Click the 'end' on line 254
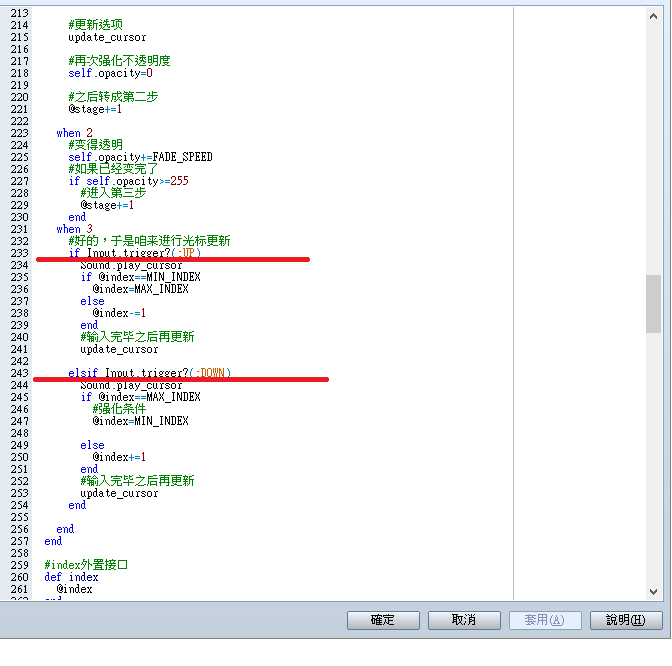The image size is (672, 666). coord(77,505)
